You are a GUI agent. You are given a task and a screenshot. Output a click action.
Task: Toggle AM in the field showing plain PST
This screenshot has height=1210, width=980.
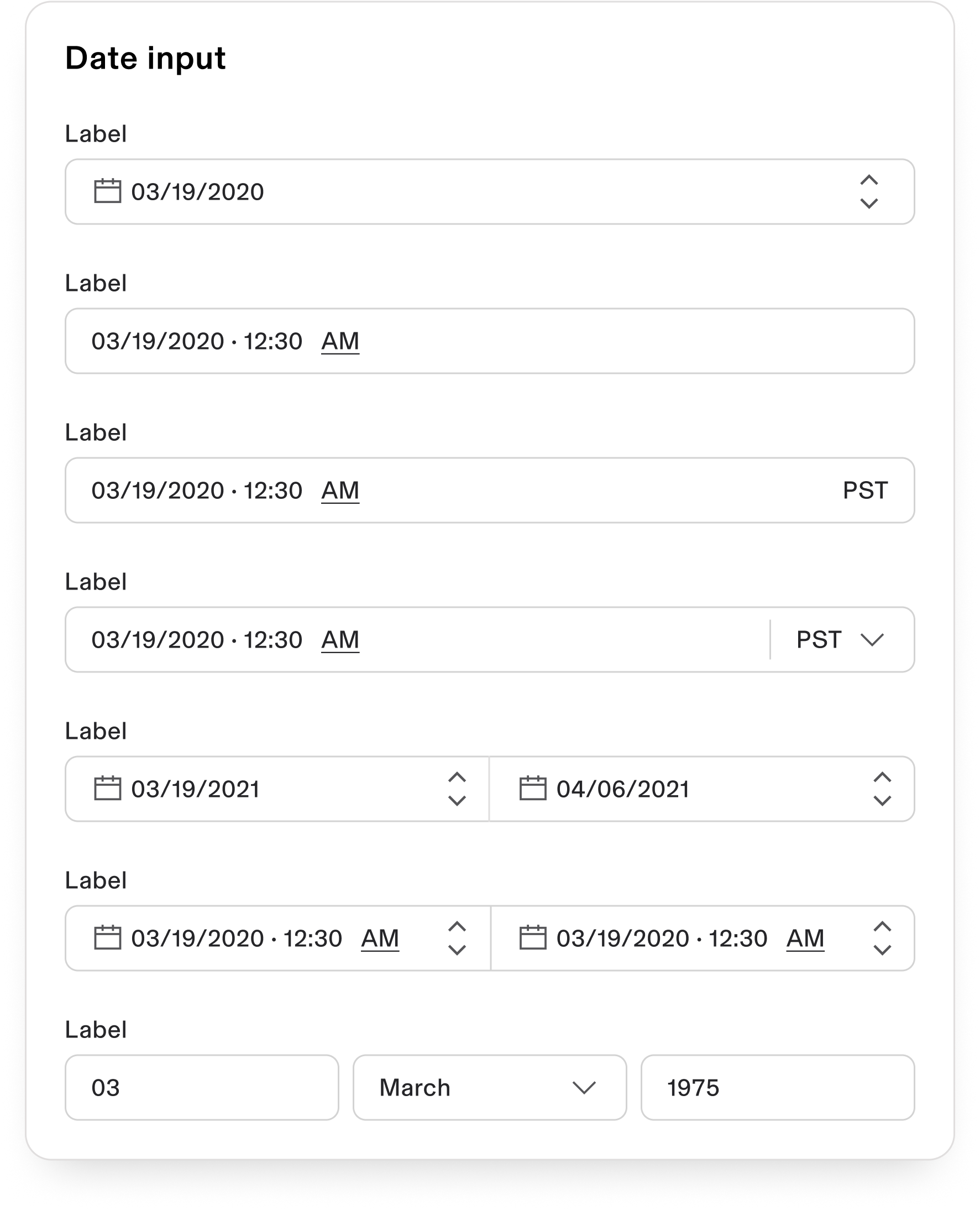coord(340,491)
